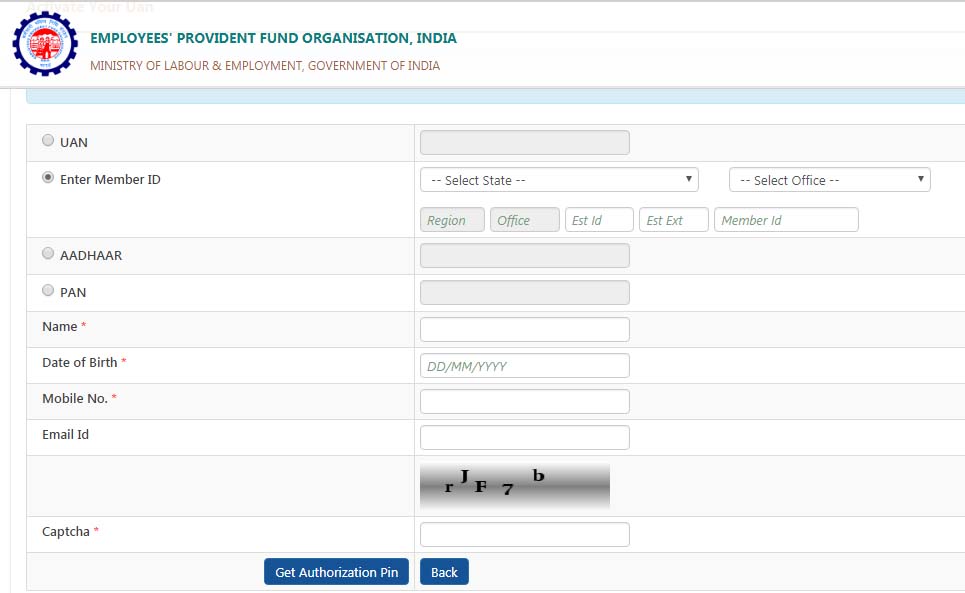The image size is (965, 593).
Task: Open the Select State dropdown
Action: tap(559, 180)
